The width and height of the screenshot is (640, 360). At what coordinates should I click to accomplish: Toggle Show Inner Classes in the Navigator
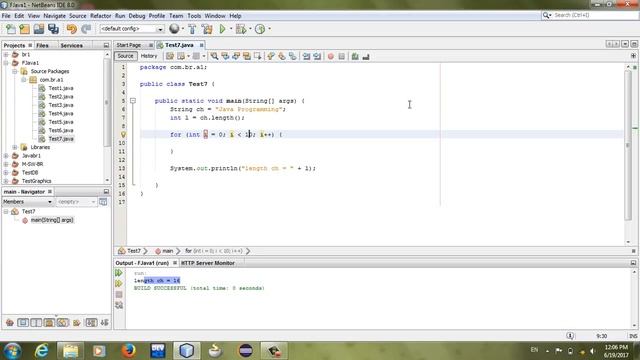pyautogui.click(x=62, y=323)
